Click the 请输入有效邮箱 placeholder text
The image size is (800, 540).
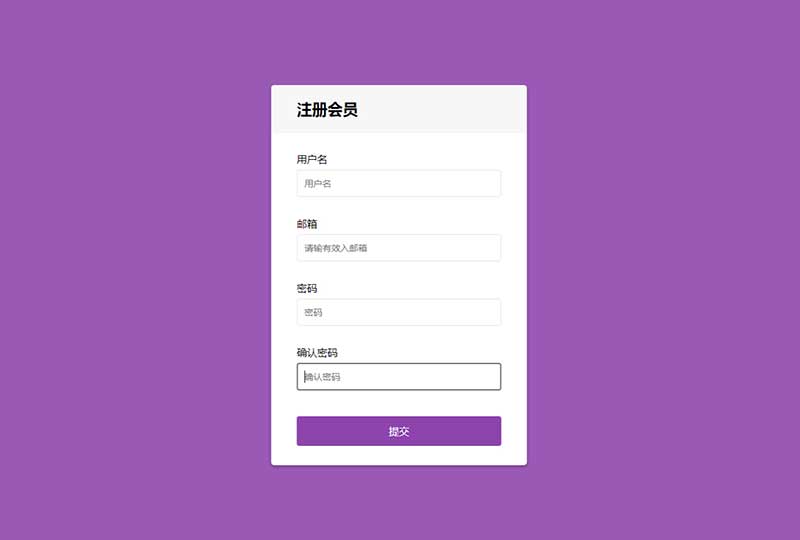pos(336,248)
